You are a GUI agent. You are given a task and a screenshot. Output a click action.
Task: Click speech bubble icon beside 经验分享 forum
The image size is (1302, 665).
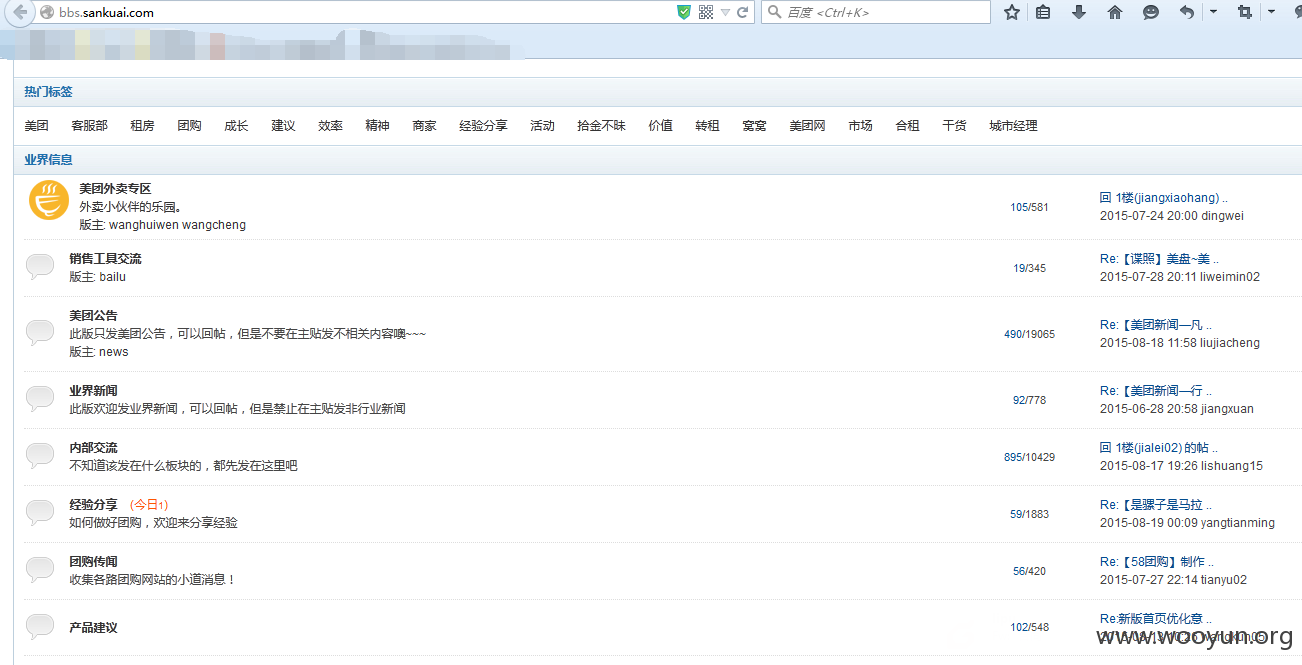click(40, 513)
